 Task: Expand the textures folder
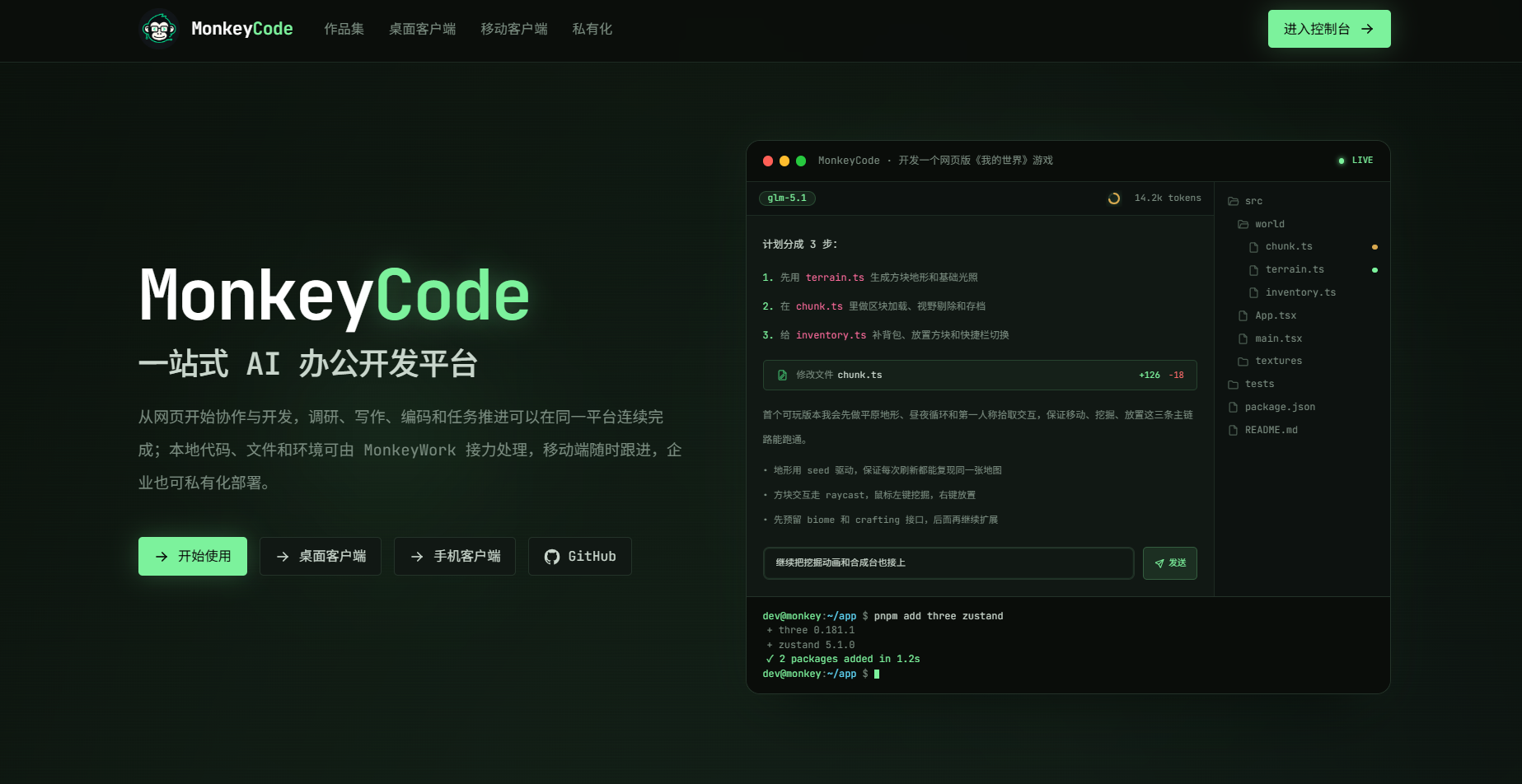click(1270, 362)
